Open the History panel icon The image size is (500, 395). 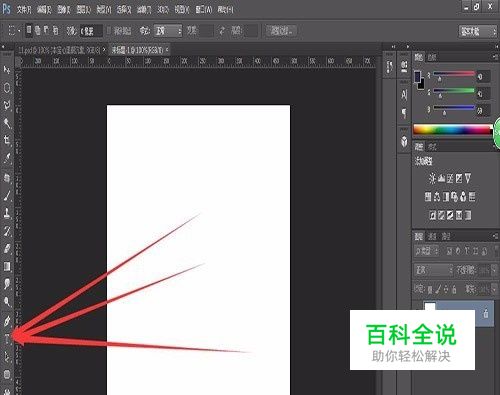coord(389,67)
